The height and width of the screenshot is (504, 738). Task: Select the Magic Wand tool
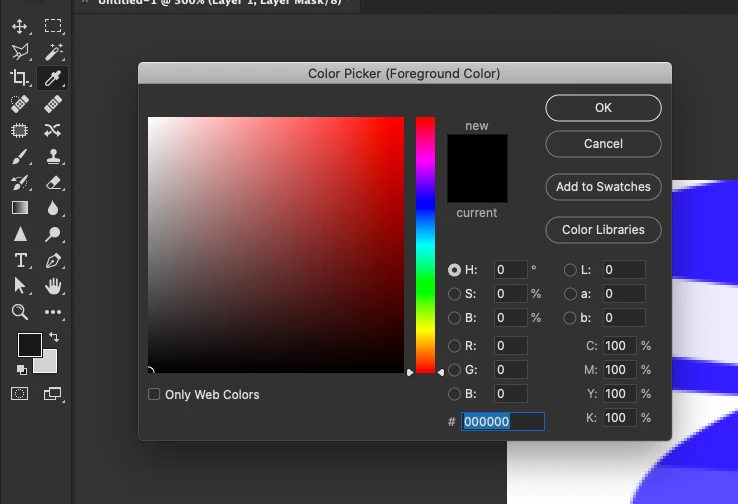click(53, 52)
